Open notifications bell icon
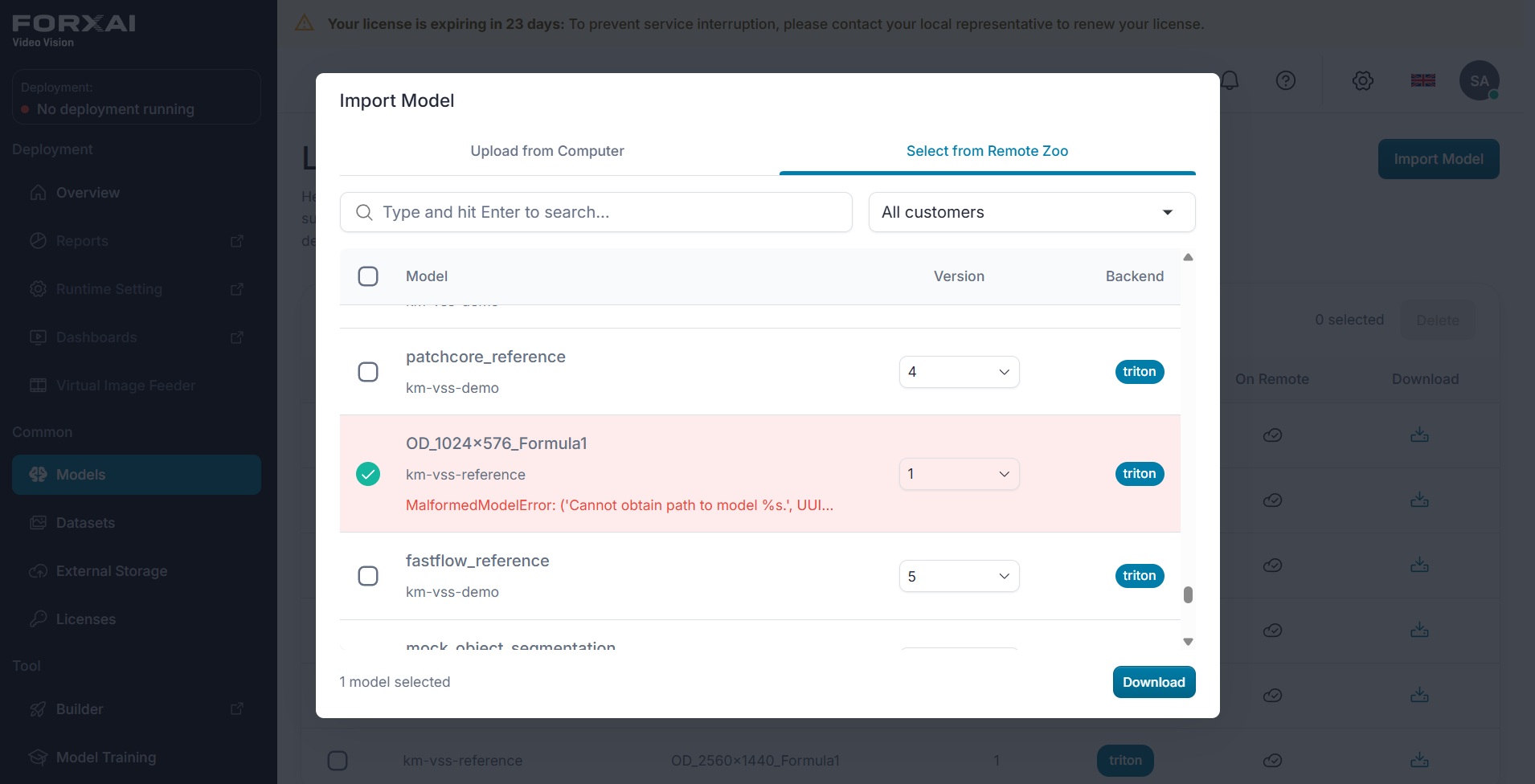The image size is (1535, 784). pos(1230,80)
